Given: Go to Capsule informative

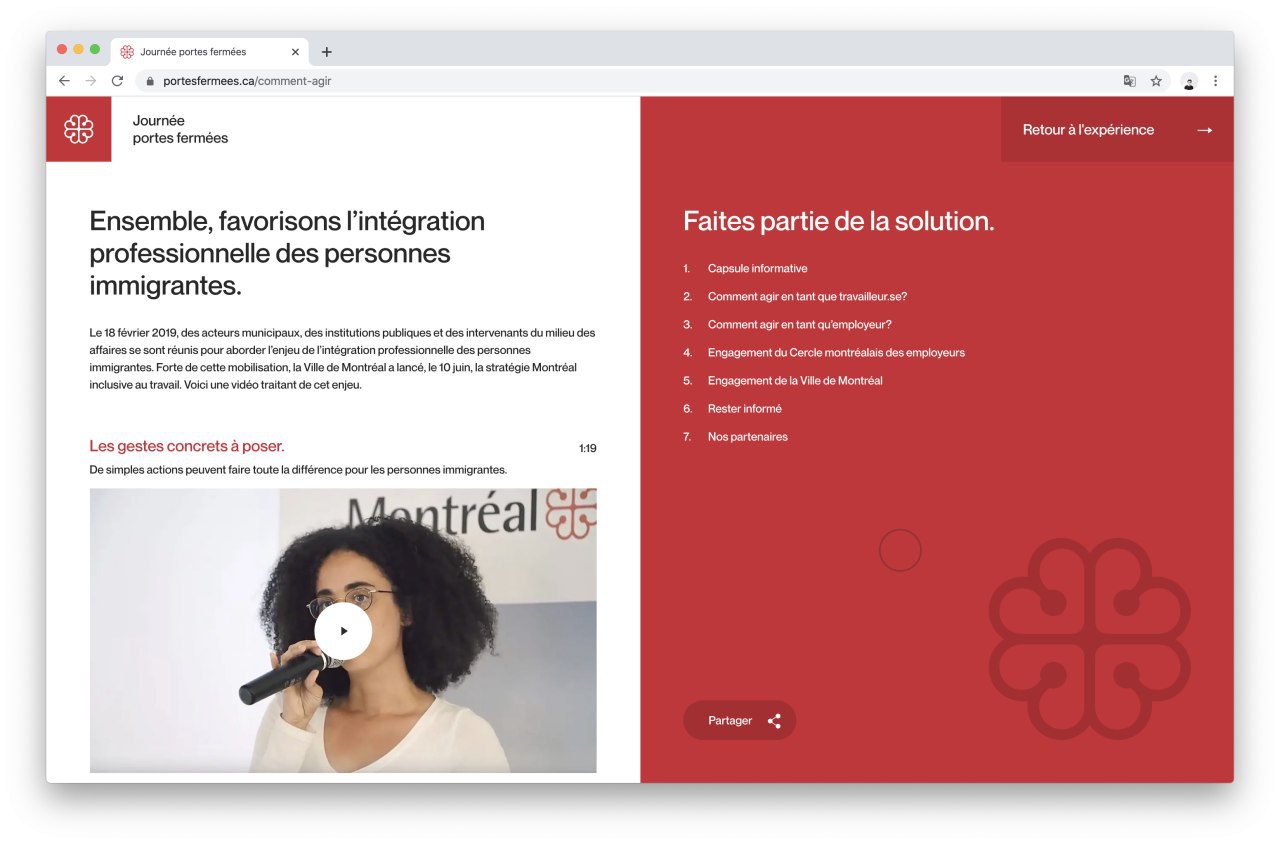Looking at the screenshot, I should point(757,269).
